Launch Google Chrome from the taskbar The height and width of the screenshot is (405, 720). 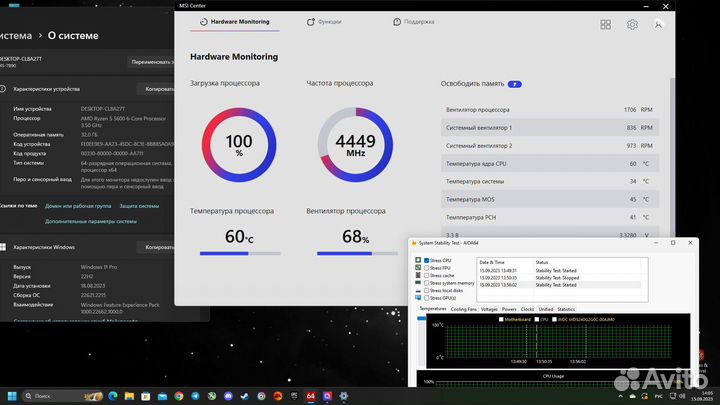point(179,396)
